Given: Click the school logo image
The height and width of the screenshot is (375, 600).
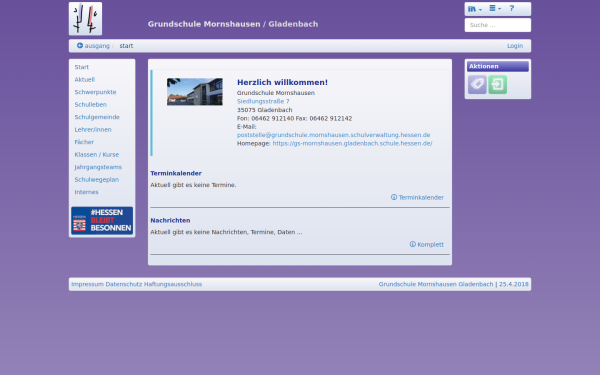Looking at the screenshot, I should (x=85, y=18).
